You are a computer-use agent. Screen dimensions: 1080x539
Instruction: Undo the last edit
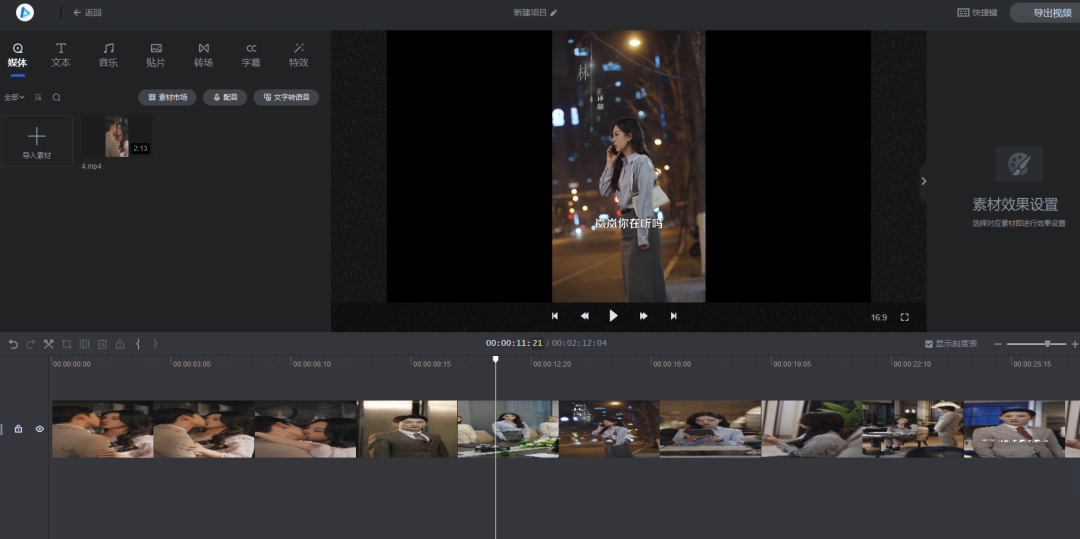click(13, 344)
